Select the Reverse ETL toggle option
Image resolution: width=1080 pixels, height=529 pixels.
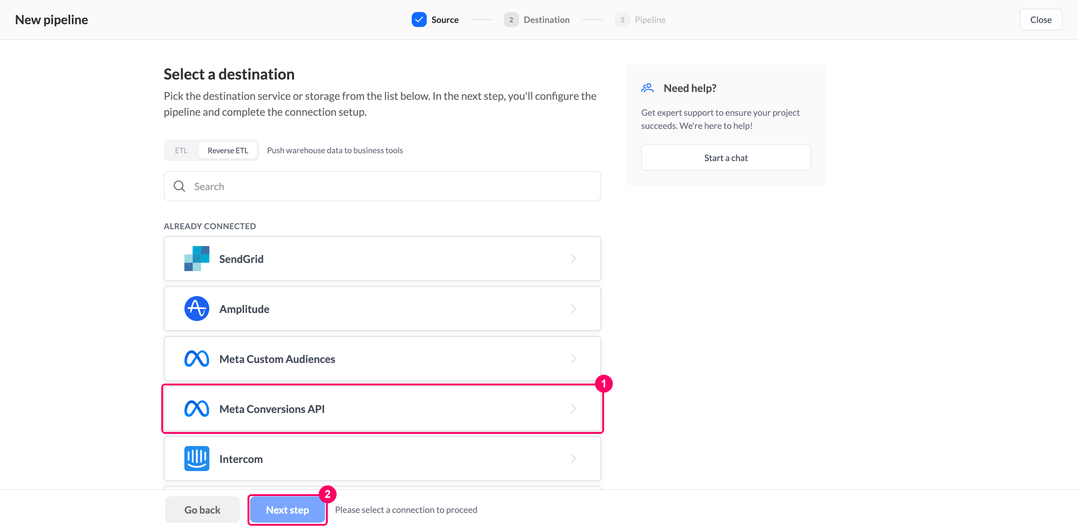tap(228, 150)
